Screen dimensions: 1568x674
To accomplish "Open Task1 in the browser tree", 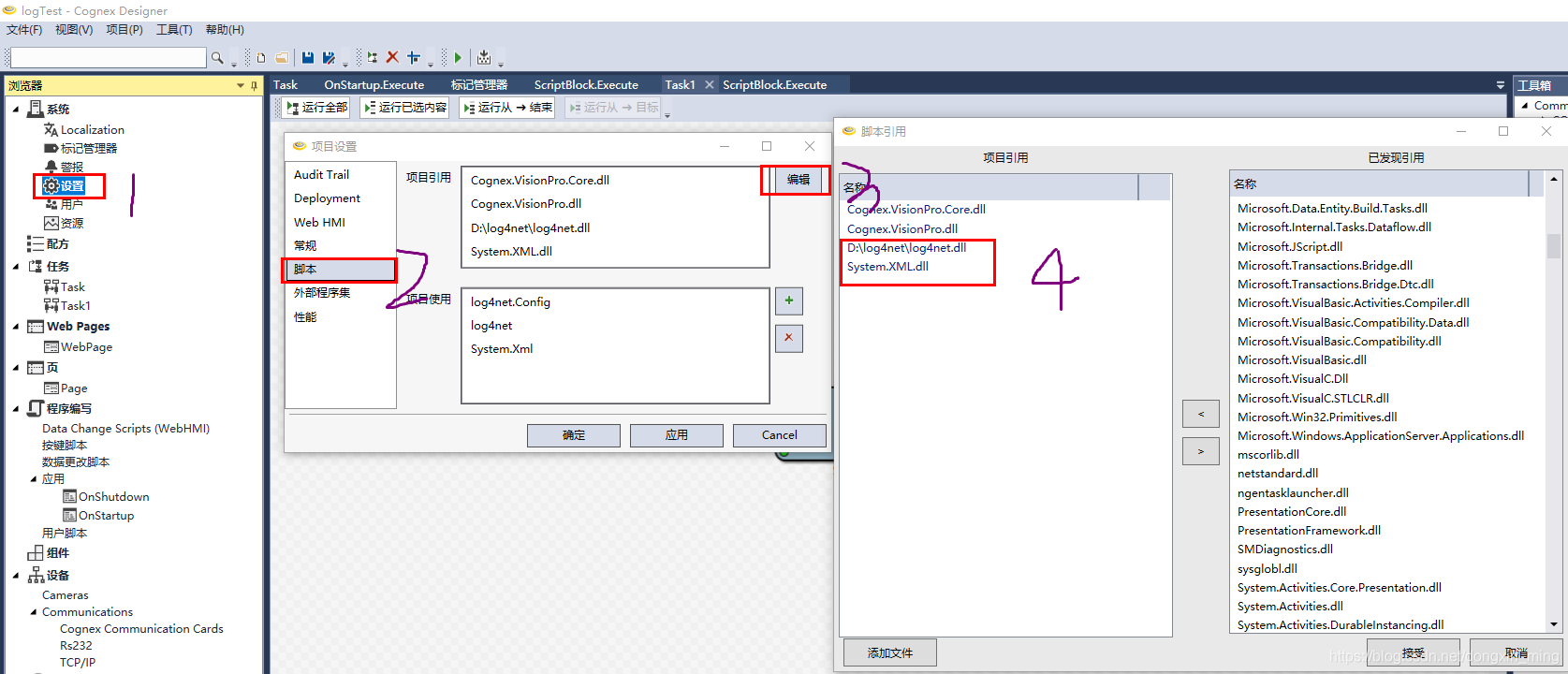I will 67,306.
